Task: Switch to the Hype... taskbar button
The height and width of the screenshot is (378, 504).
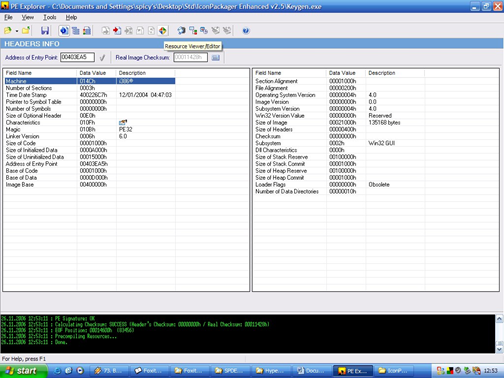Action: pyautogui.click(x=271, y=371)
